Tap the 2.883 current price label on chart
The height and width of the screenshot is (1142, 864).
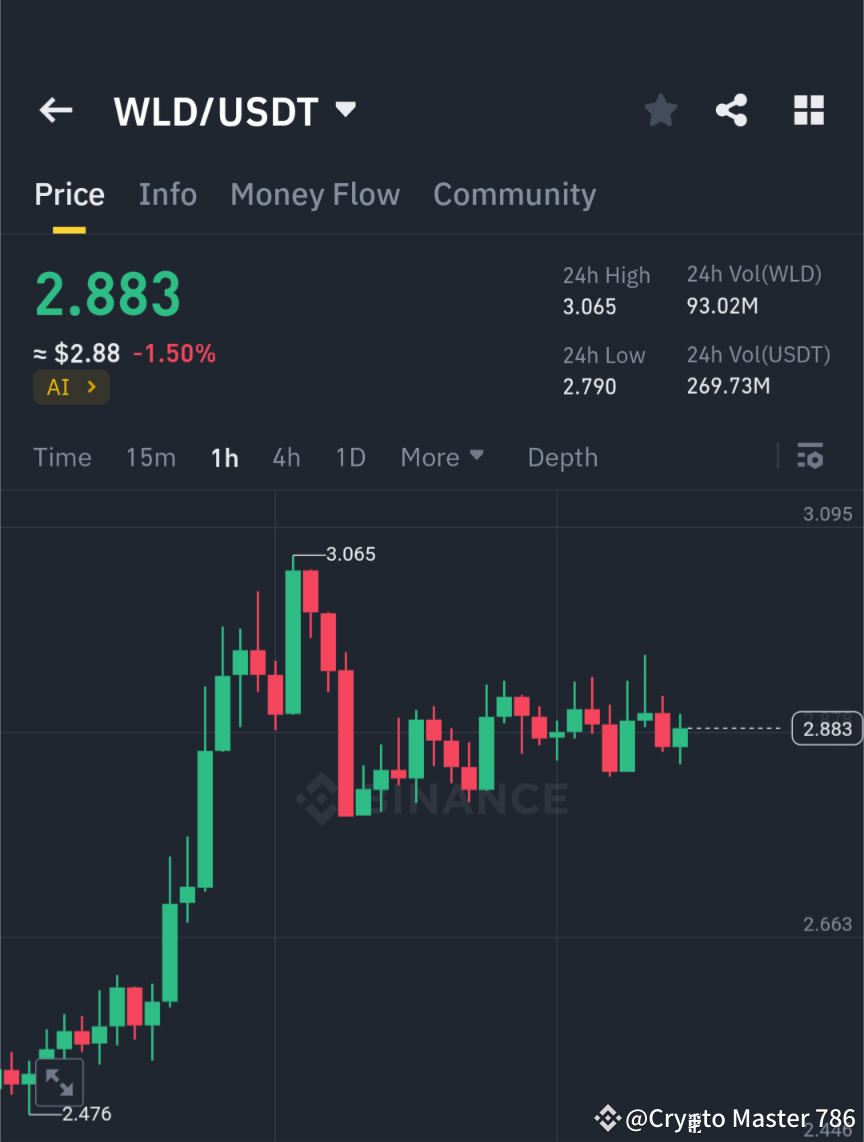point(826,728)
